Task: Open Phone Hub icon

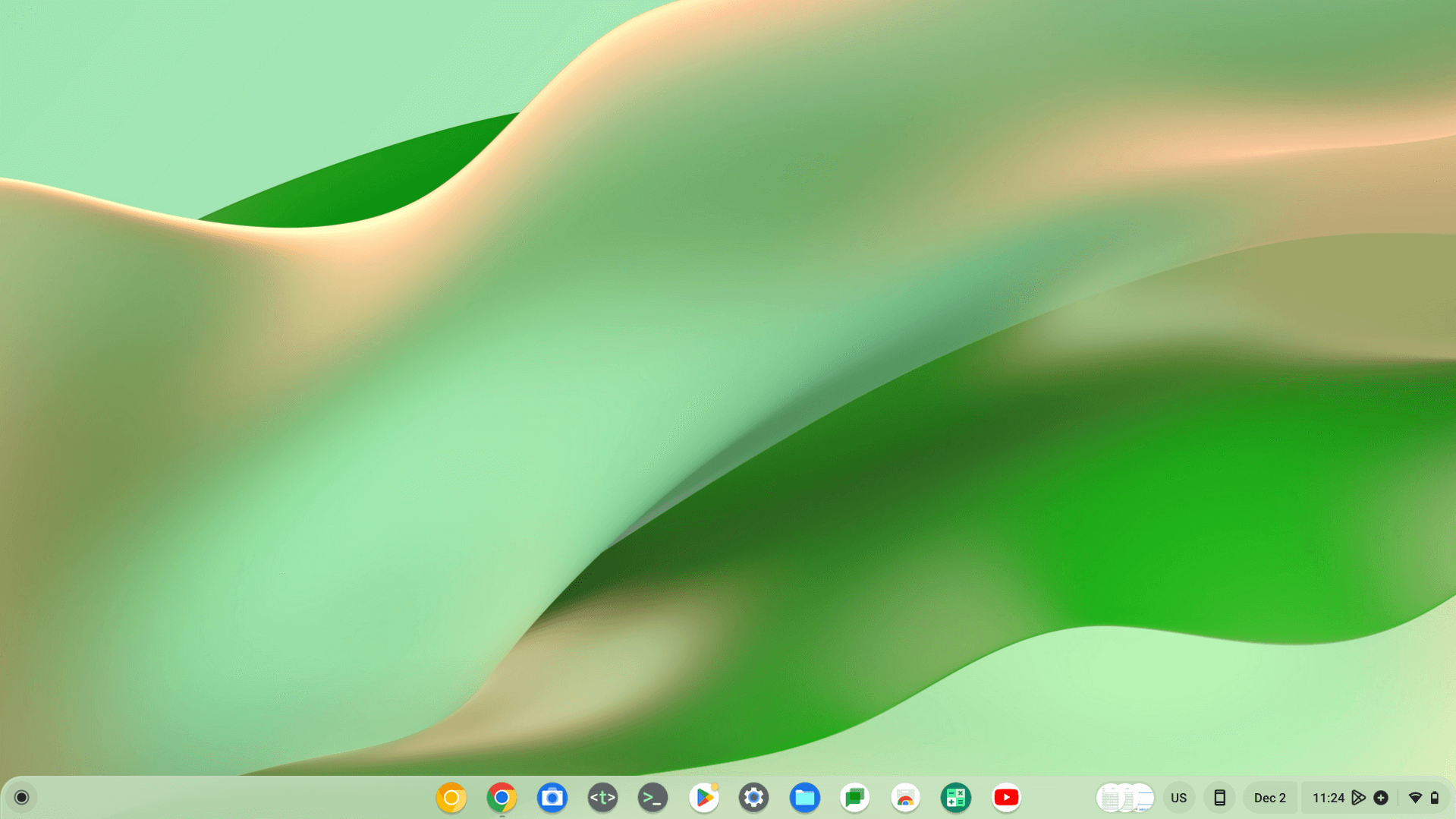Action: click(x=1219, y=798)
